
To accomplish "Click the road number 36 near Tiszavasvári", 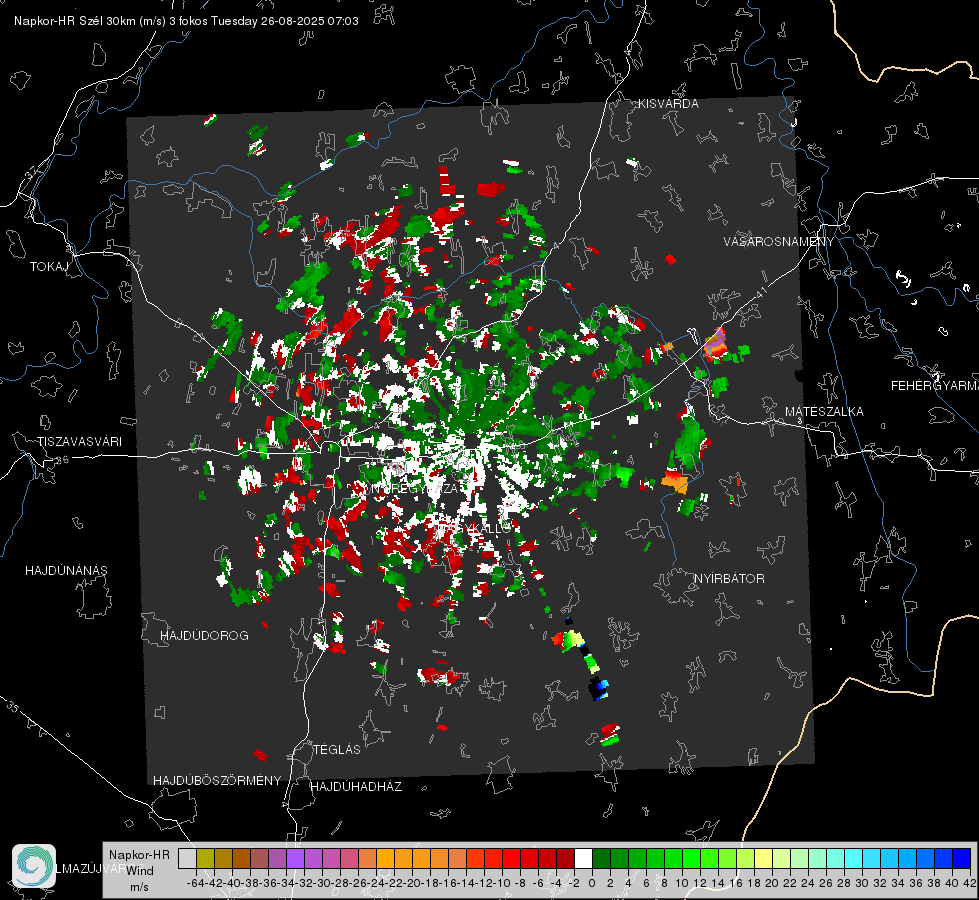I will pyautogui.click(x=62, y=460).
